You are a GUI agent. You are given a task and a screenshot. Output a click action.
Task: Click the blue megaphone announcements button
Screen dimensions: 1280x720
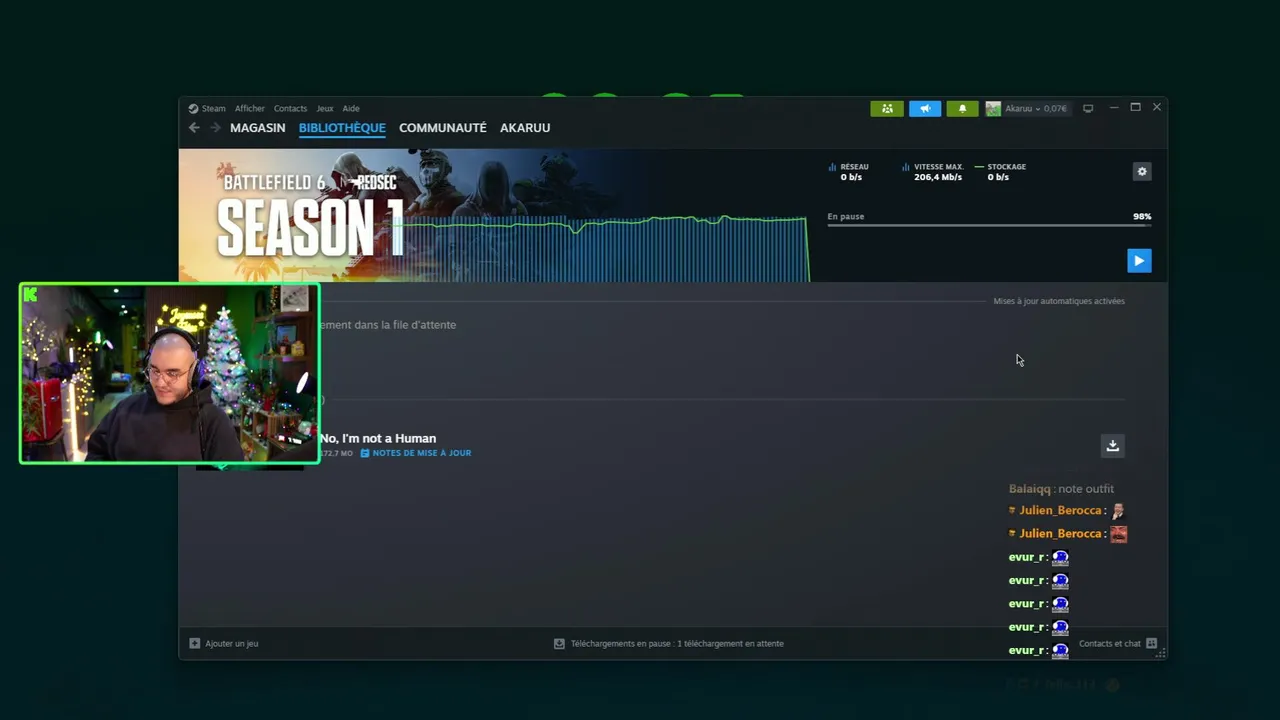[x=925, y=108]
